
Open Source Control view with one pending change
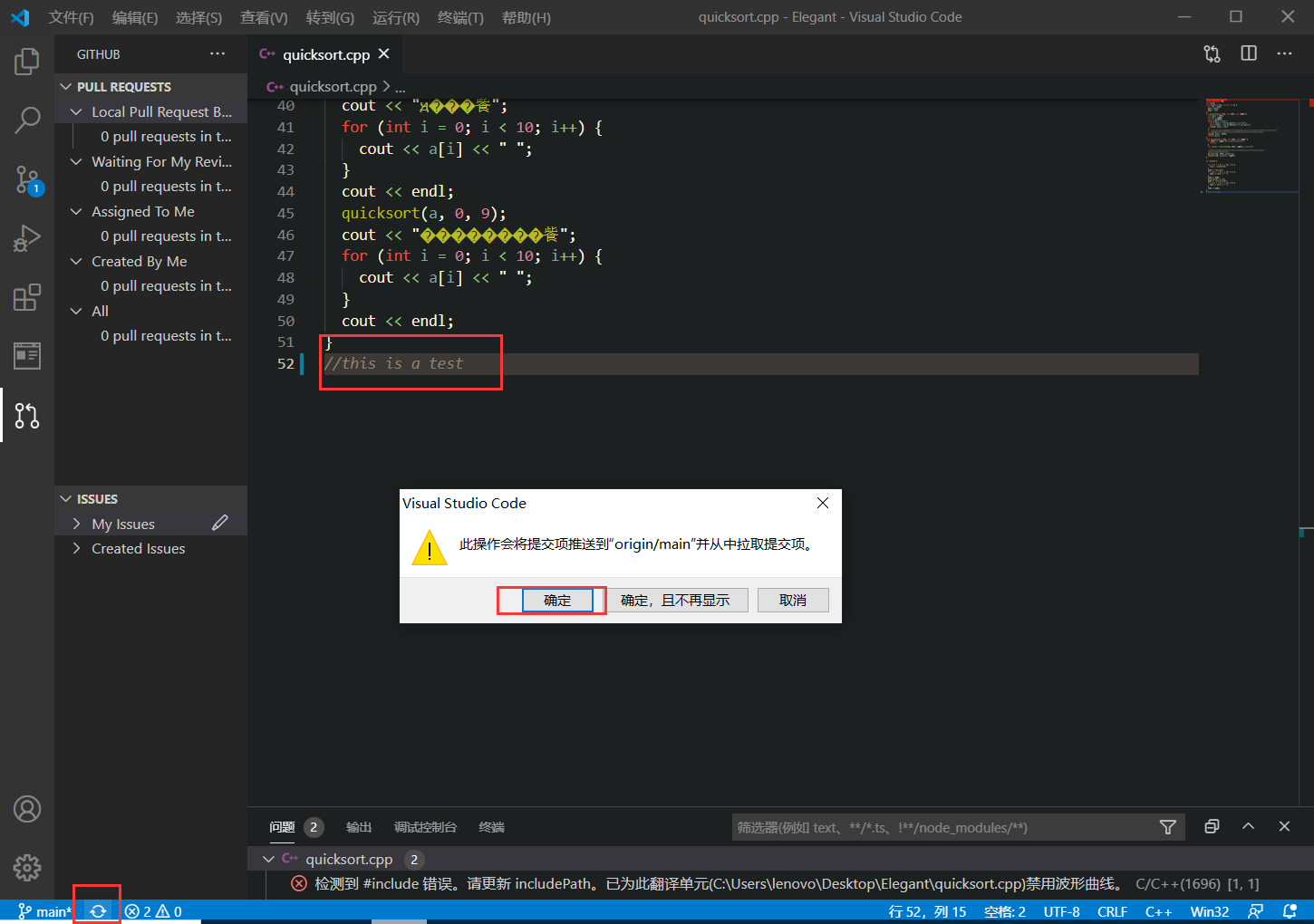click(27, 179)
